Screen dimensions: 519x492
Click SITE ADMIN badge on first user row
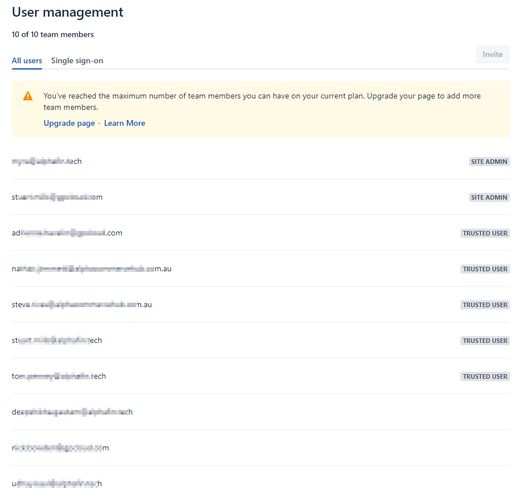(x=489, y=162)
